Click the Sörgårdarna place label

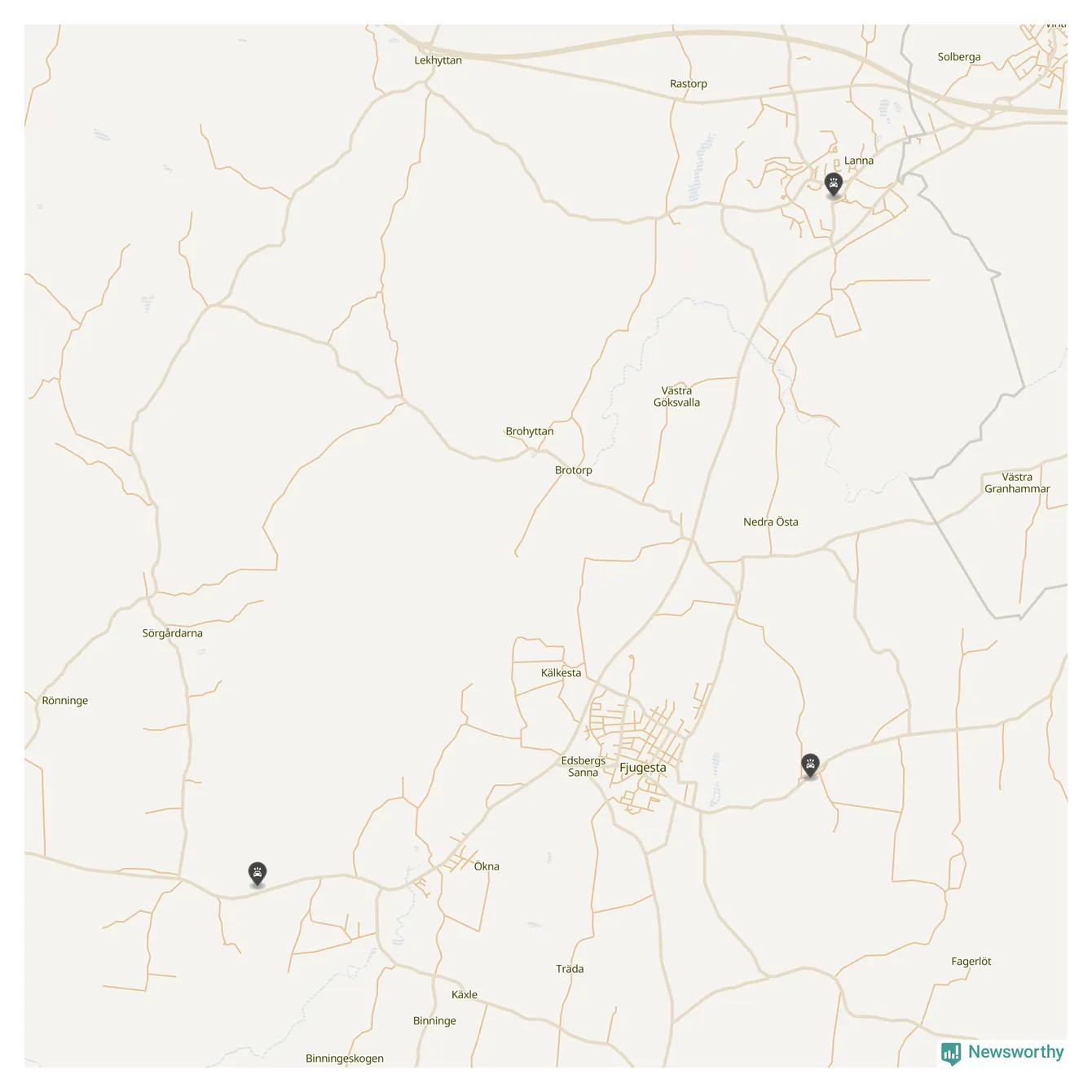click(173, 633)
